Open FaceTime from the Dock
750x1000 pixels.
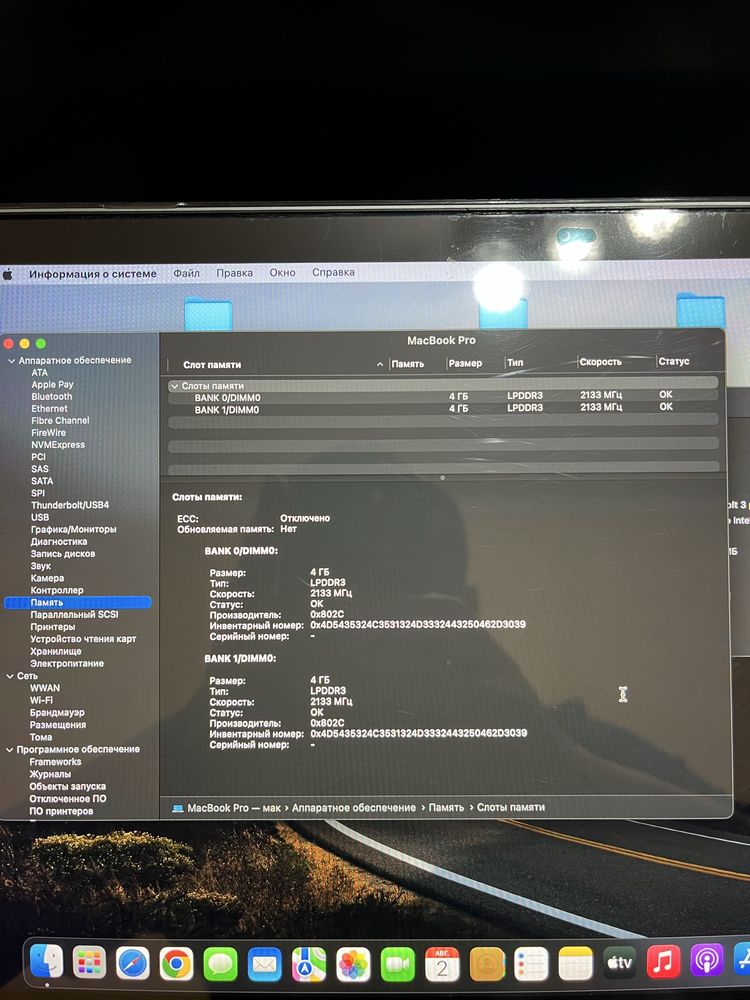click(398, 964)
